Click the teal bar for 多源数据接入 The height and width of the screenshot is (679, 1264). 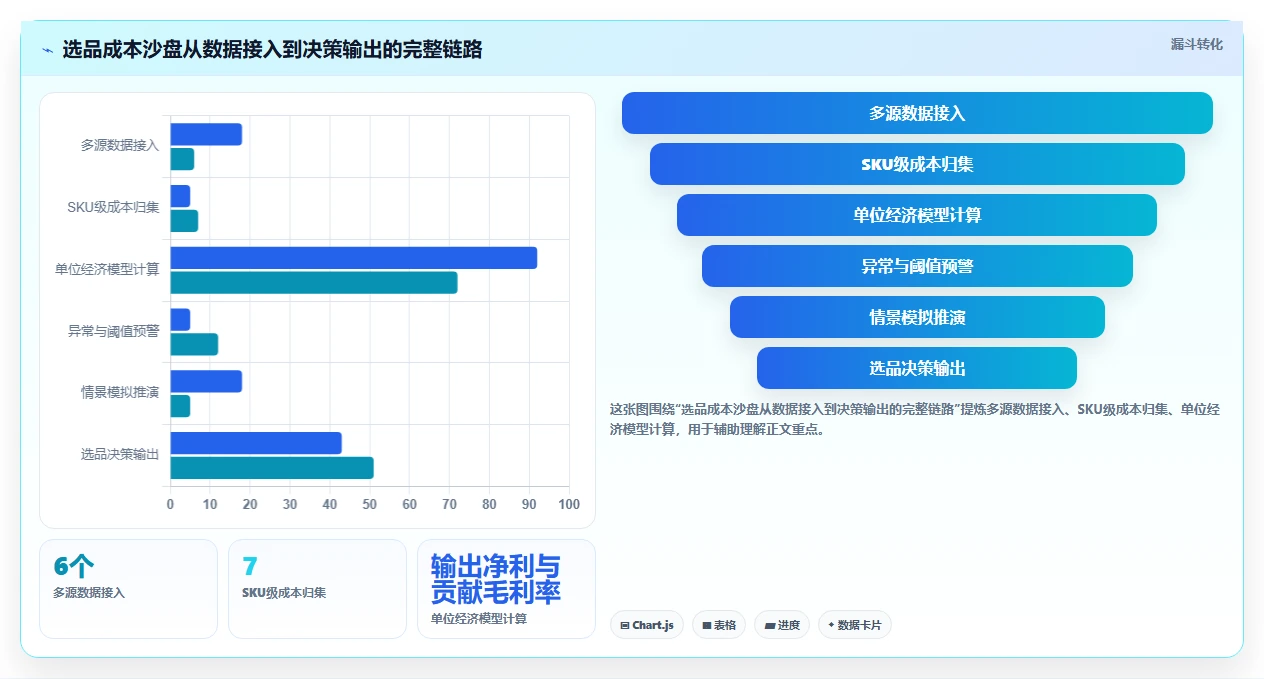(x=182, y=159)
